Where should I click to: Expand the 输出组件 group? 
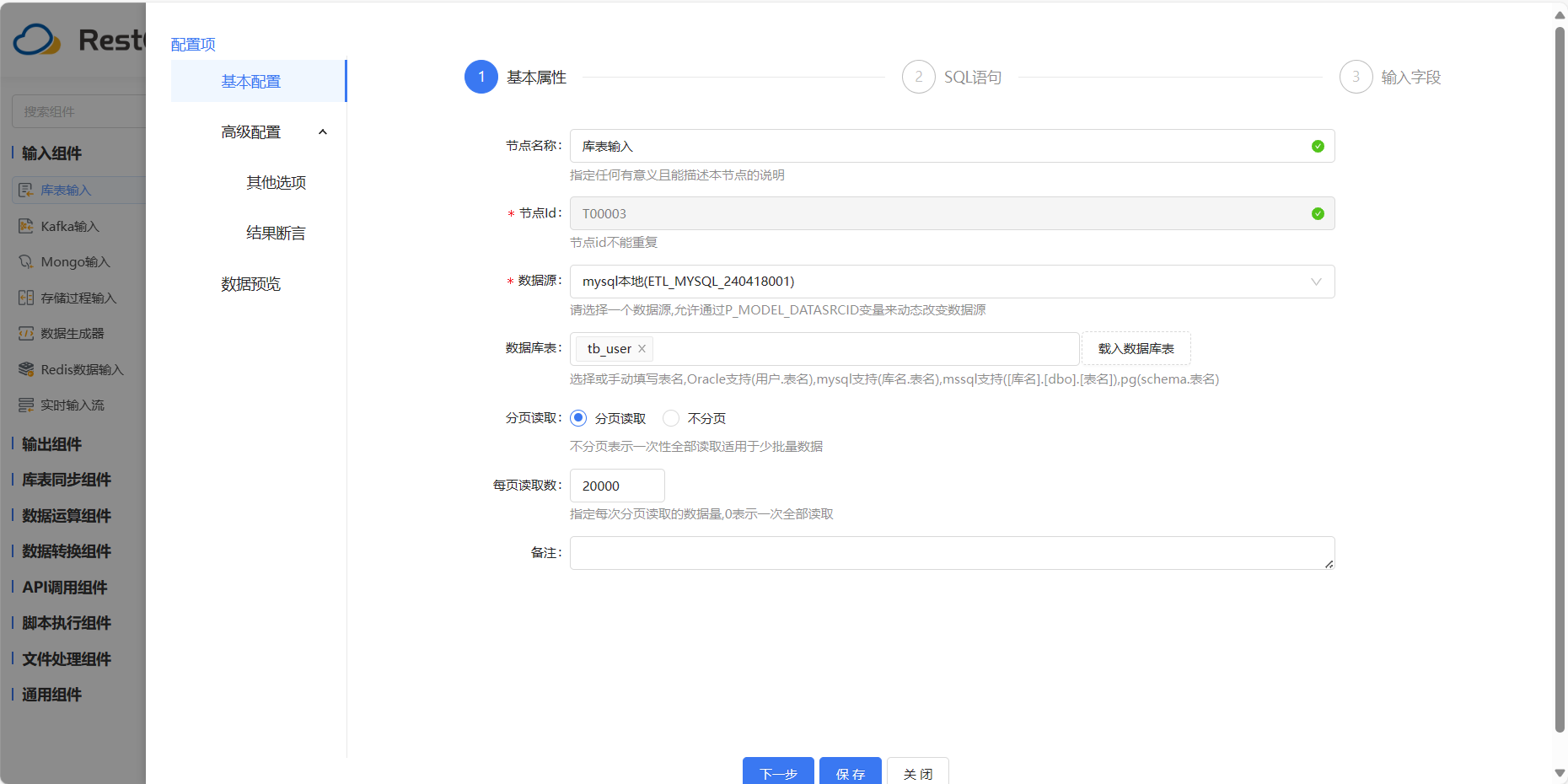tap(51, 444)
